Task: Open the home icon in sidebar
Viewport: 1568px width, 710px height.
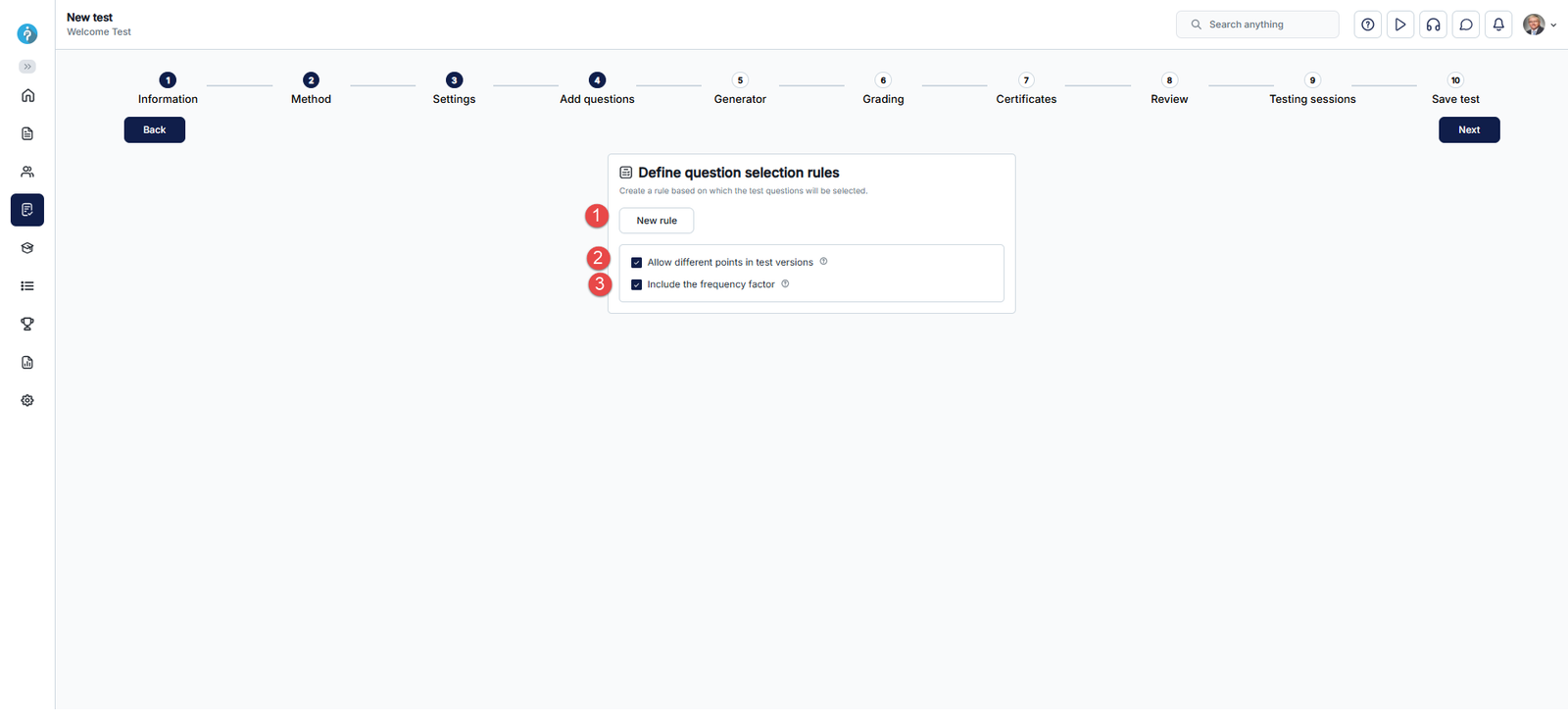Action: [x=27, y=95]
